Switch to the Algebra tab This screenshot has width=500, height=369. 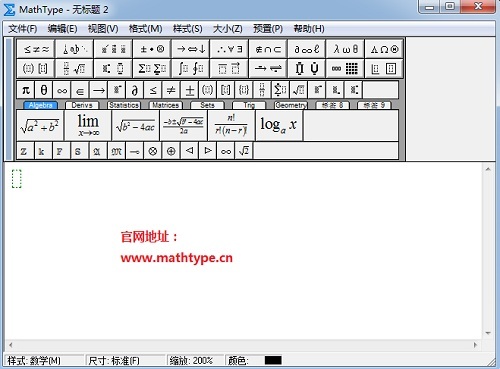(x=41, y=105)
